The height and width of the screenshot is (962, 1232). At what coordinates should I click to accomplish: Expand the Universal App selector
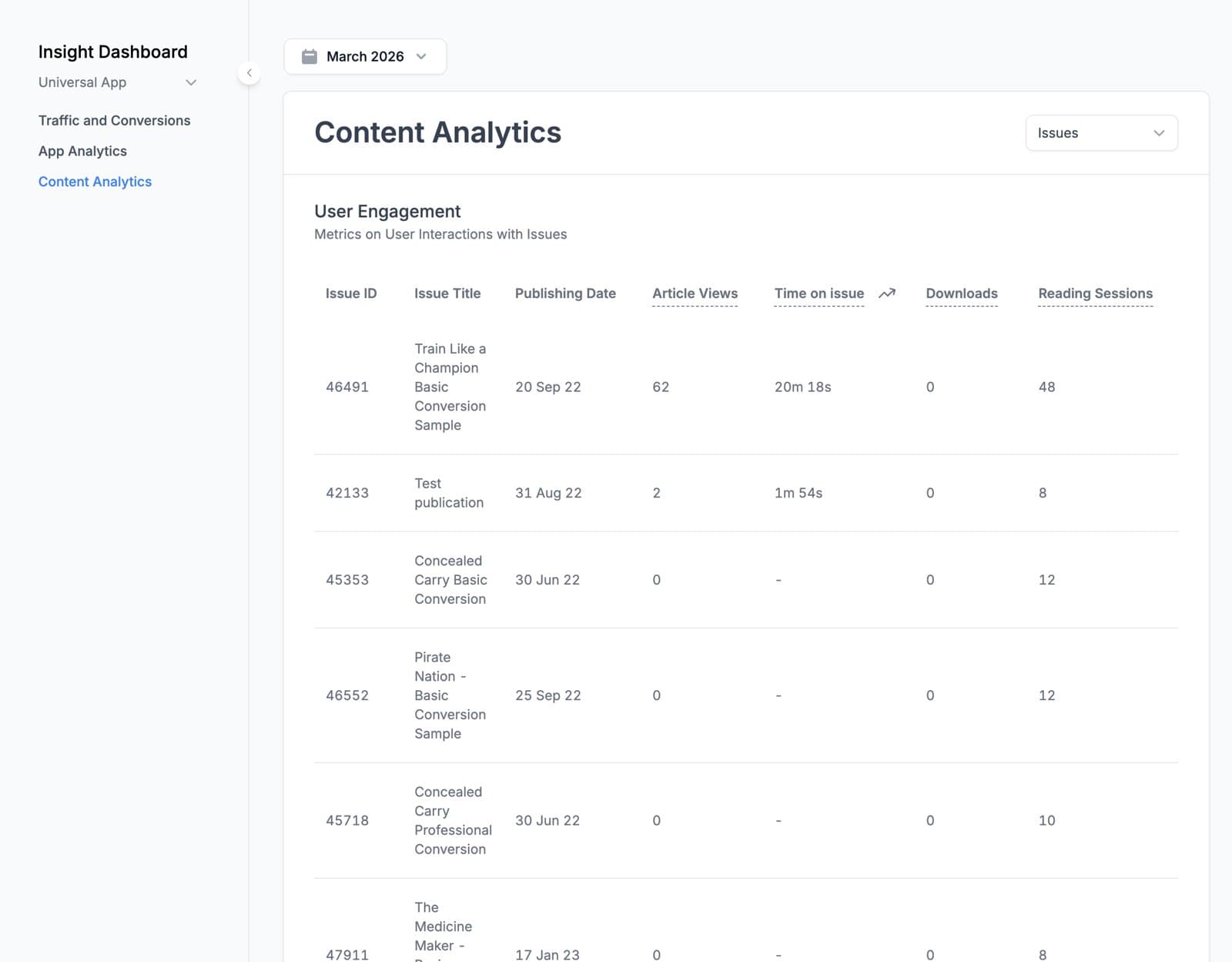(117, 82)
